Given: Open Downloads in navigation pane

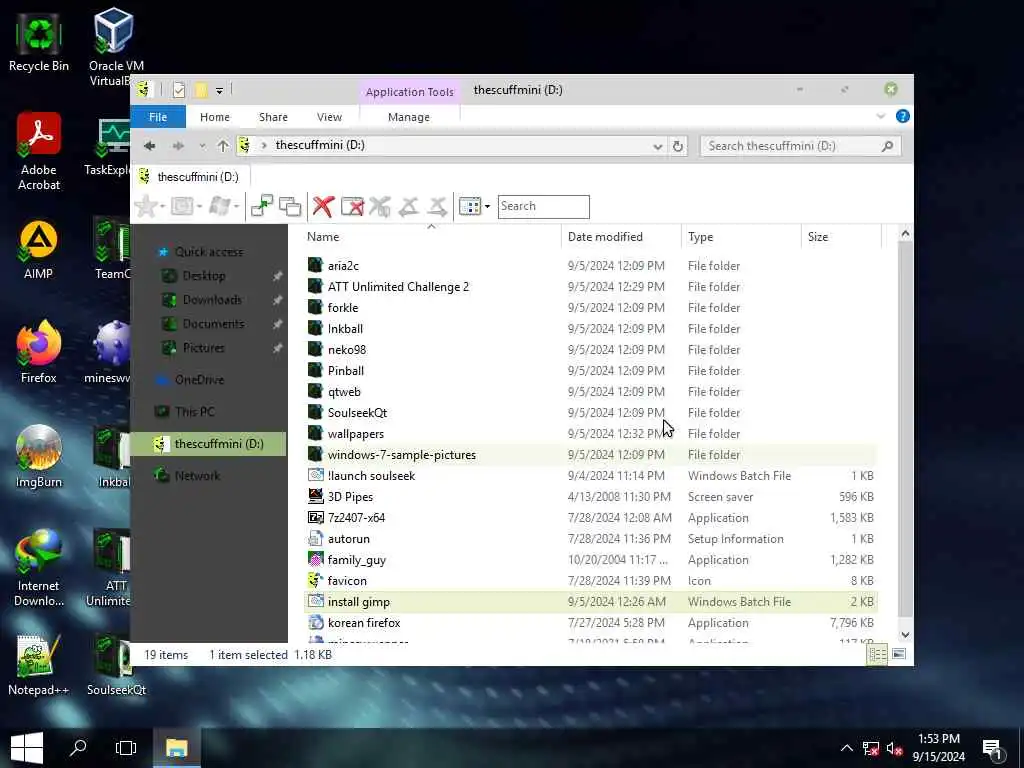Looking at the screenshot, I should coord(212,300).
